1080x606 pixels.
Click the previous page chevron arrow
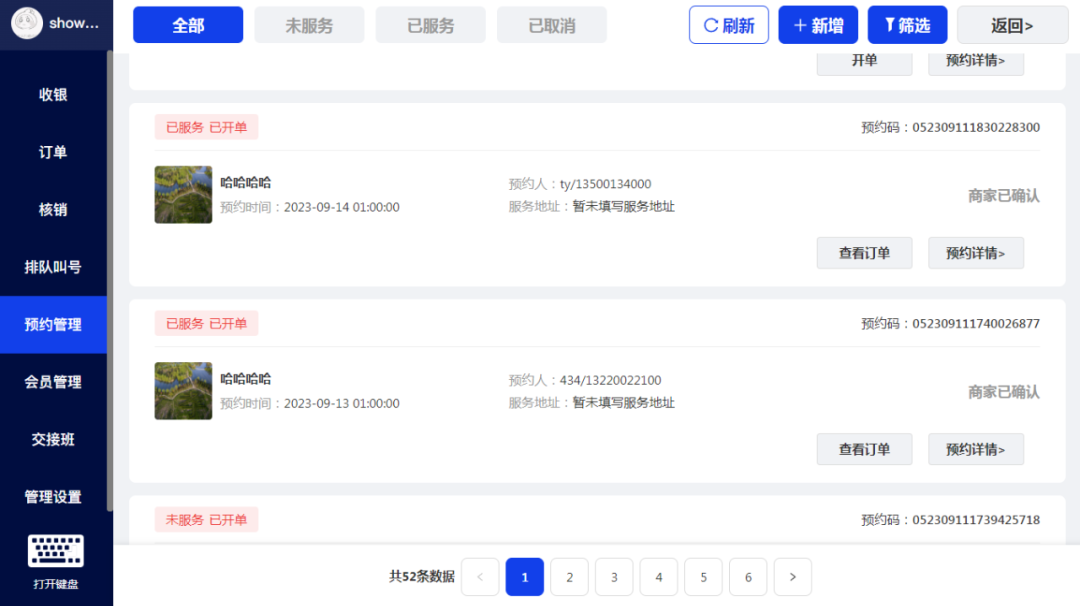click(x=480, y=577)
